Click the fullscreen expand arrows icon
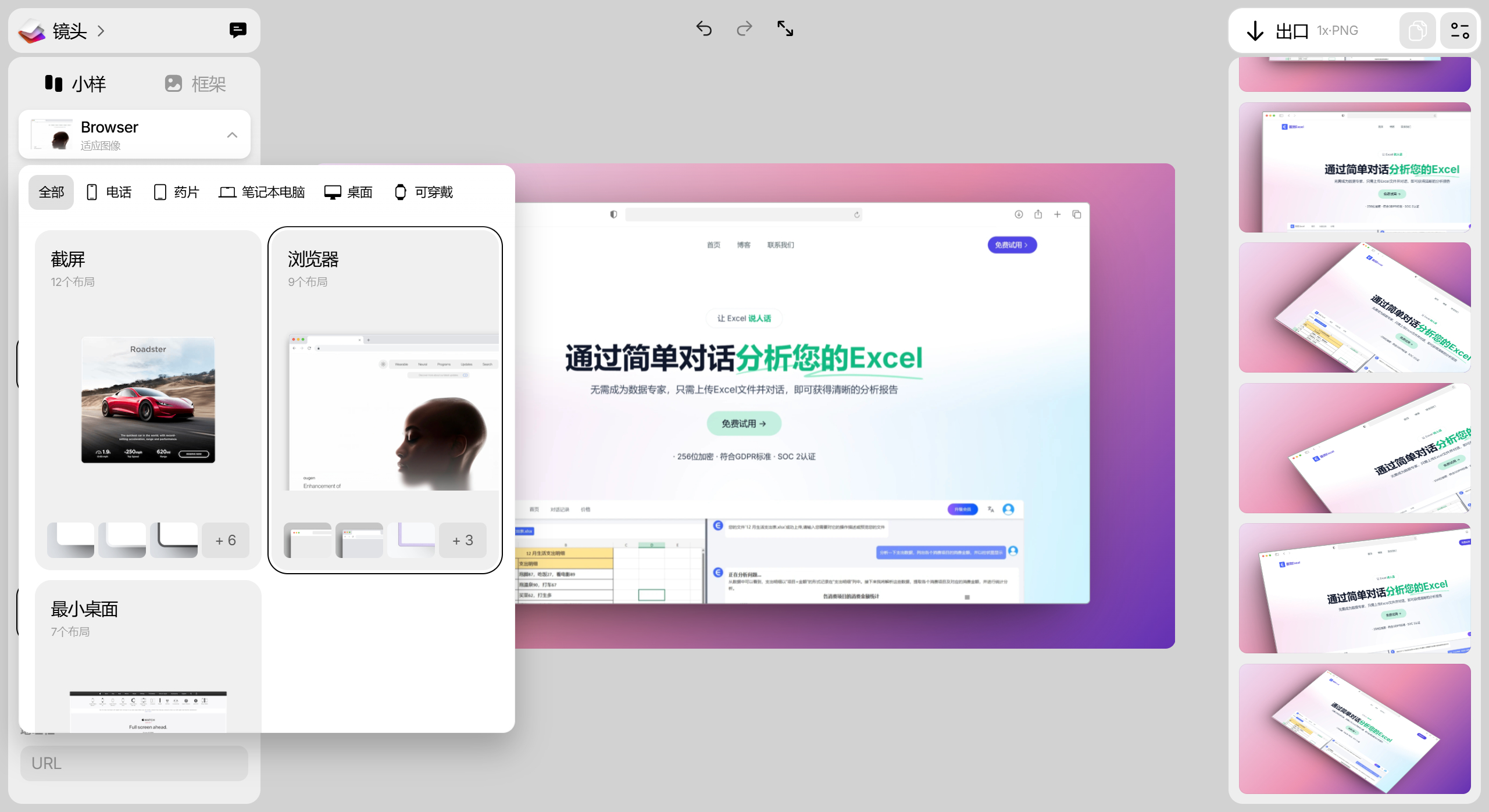The width and height of the screenshot is (1489, 812). [x=785, y=28]
